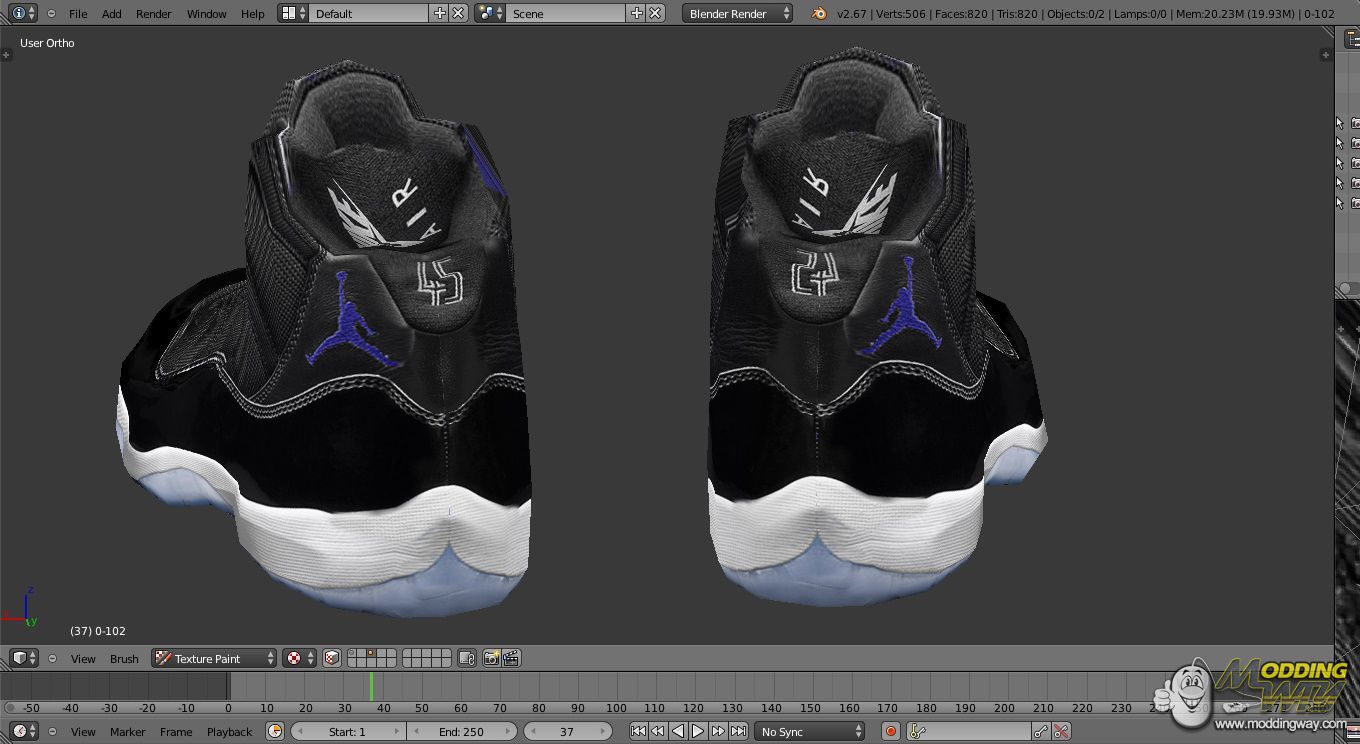This screenshot has height=744, width=1360.
Task: Toggle use preview range clock icon
Action: pyautogui.click(x=275, y=732)
